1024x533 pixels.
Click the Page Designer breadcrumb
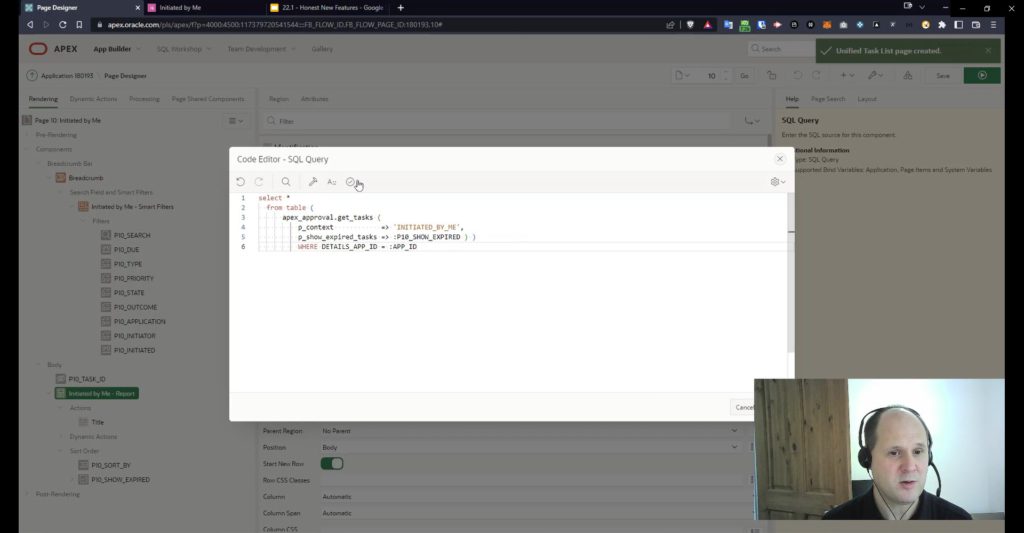click(x=125, y=76)
